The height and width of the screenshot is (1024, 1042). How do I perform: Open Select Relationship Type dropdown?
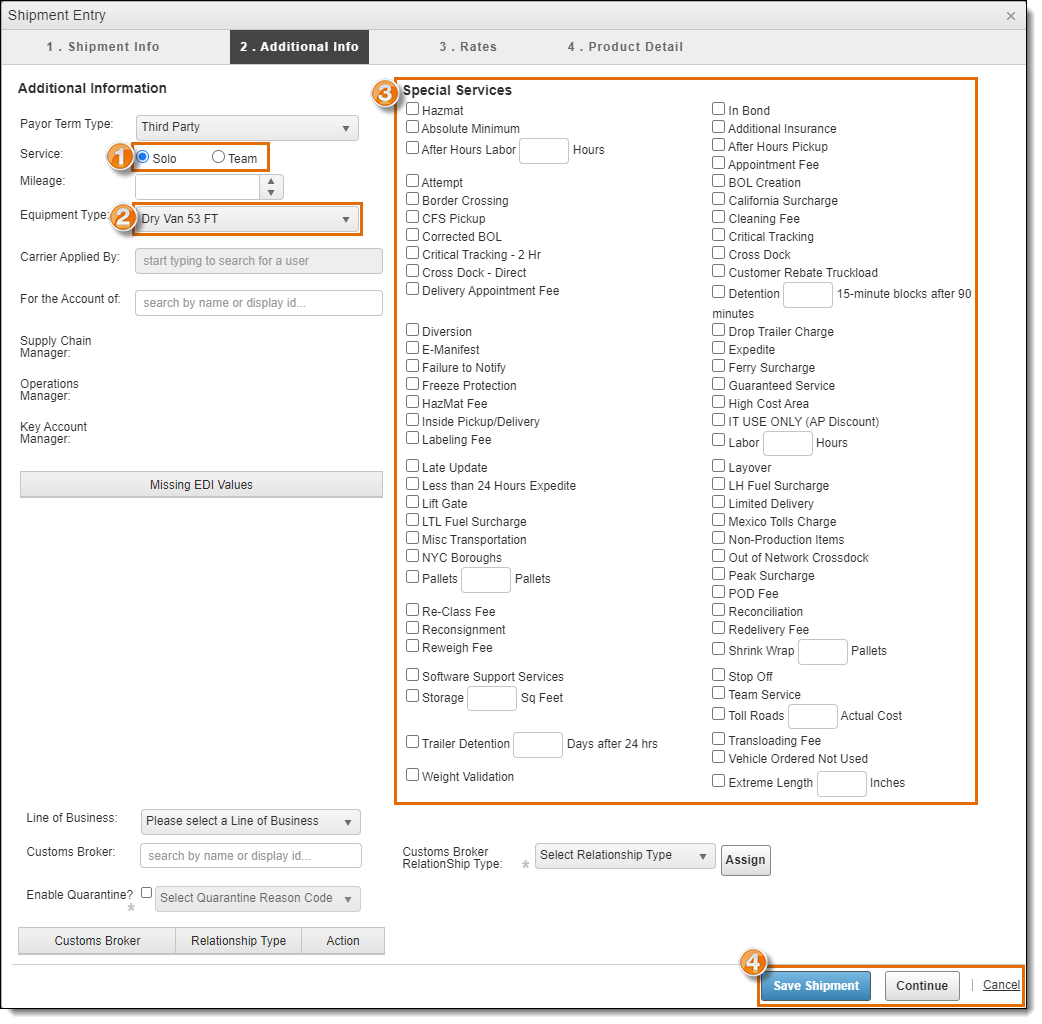click(x=625, y=855)
